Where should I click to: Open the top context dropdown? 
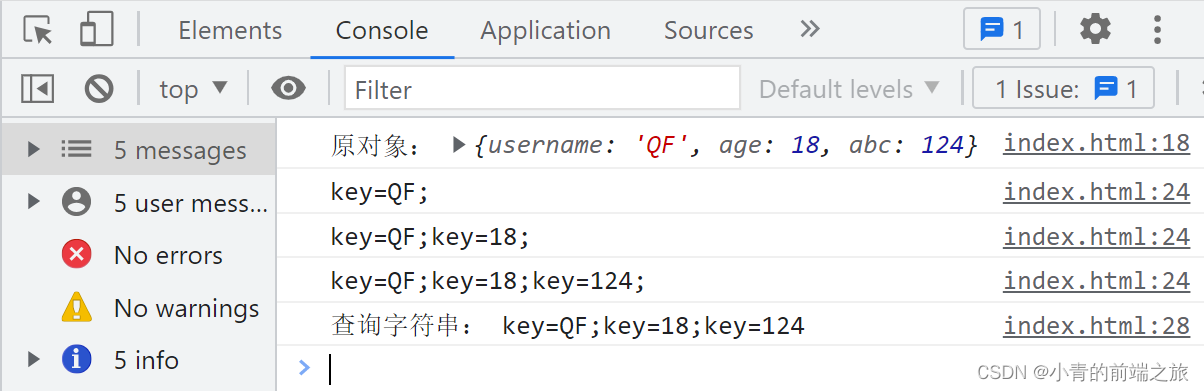pos(193,90)
